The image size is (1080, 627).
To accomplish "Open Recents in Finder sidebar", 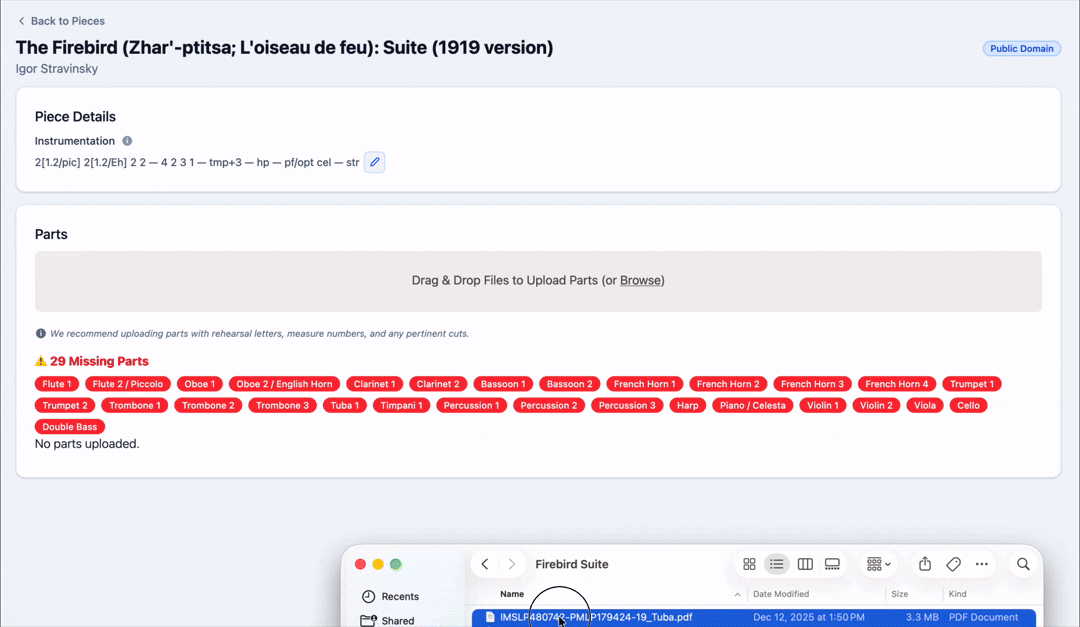I will [x=391, y=597].
